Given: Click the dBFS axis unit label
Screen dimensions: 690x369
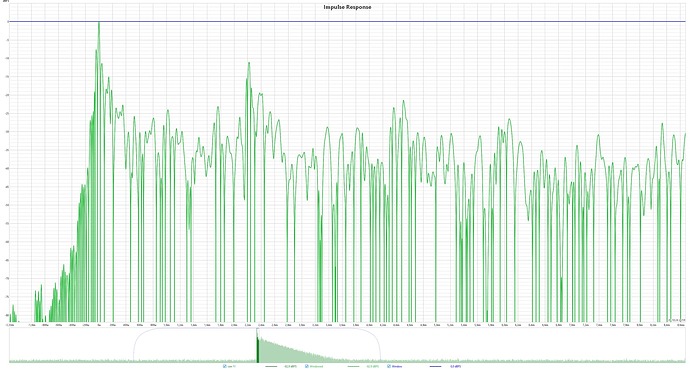Looking at the screenshot, I should coord(5,2).
